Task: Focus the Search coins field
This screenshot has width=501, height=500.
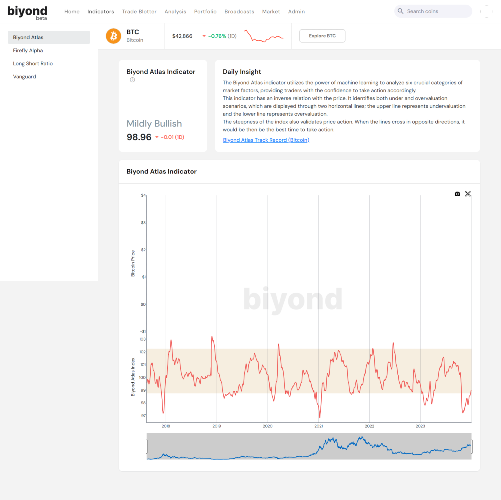Action: [x=433, y=11]
